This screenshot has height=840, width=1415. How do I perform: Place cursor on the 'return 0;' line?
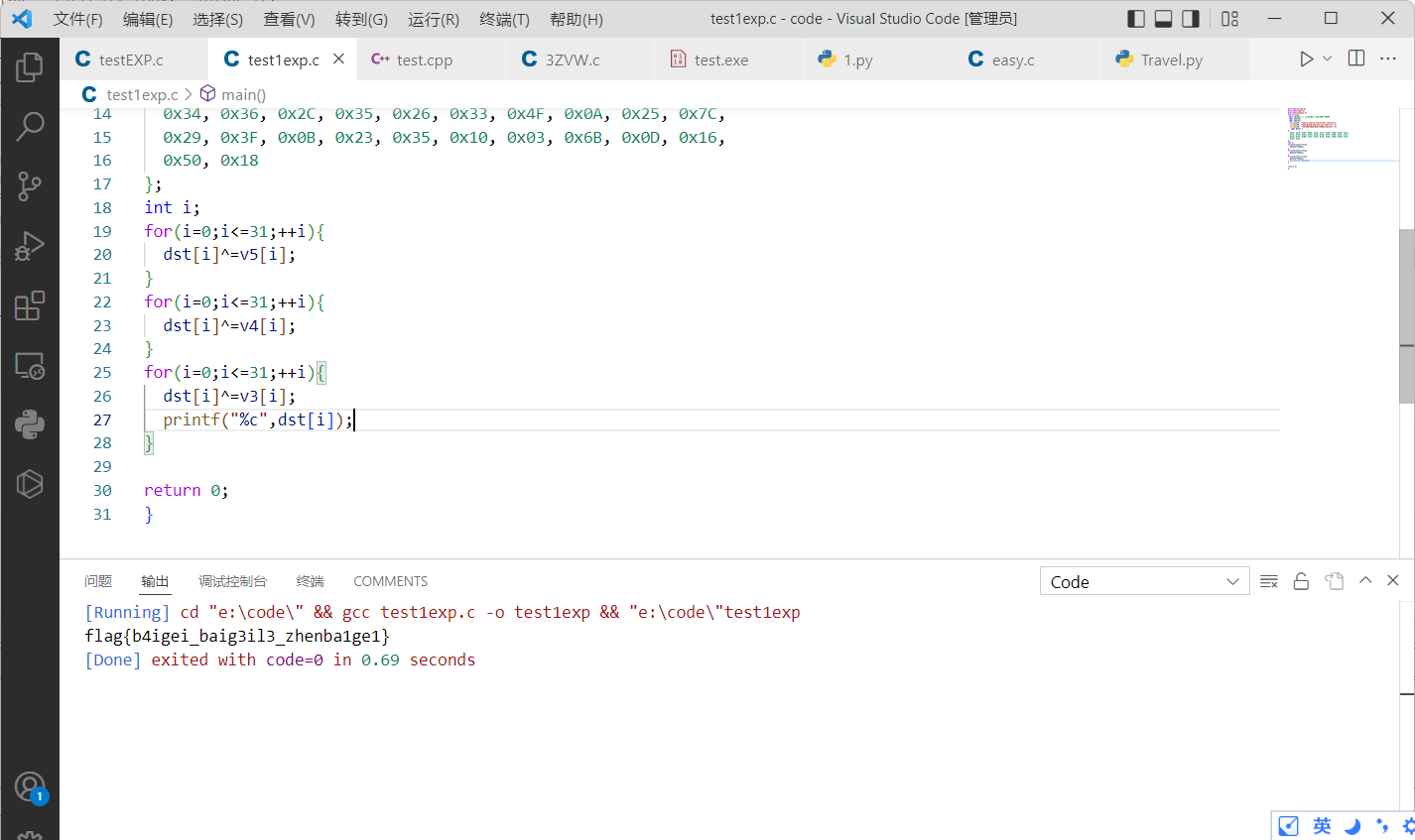(186, 490)
